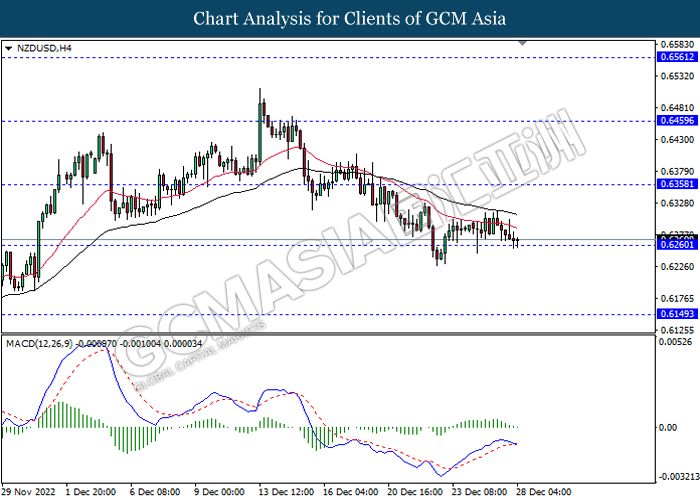Screen dimensions: 700x500
Task: Click the NZDUSD,H4 symbol dropdown arrow
Action: 8,48
